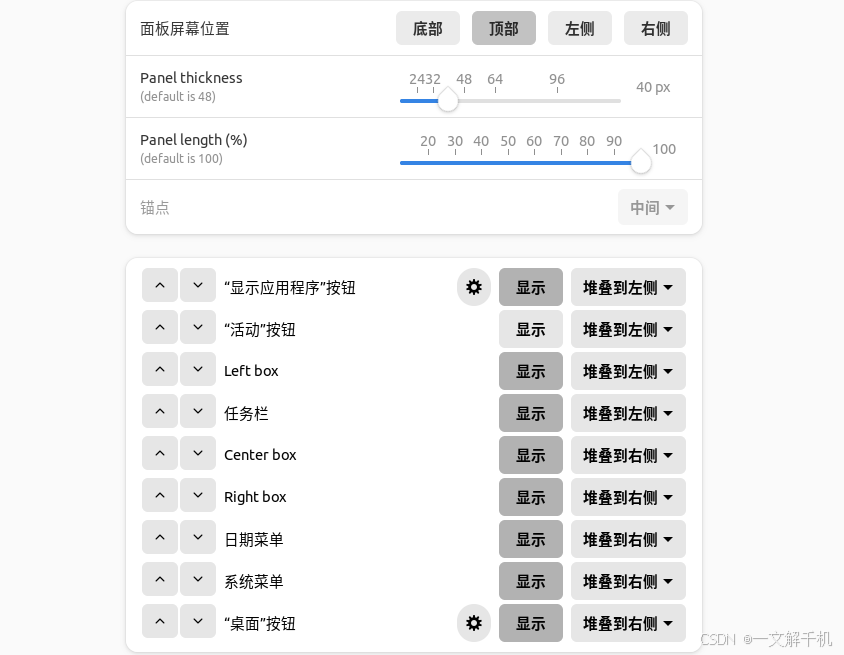The width and height of the screenshot is (844, 655).
Task: Click the 显示 button for Center box
Action: 530,454
